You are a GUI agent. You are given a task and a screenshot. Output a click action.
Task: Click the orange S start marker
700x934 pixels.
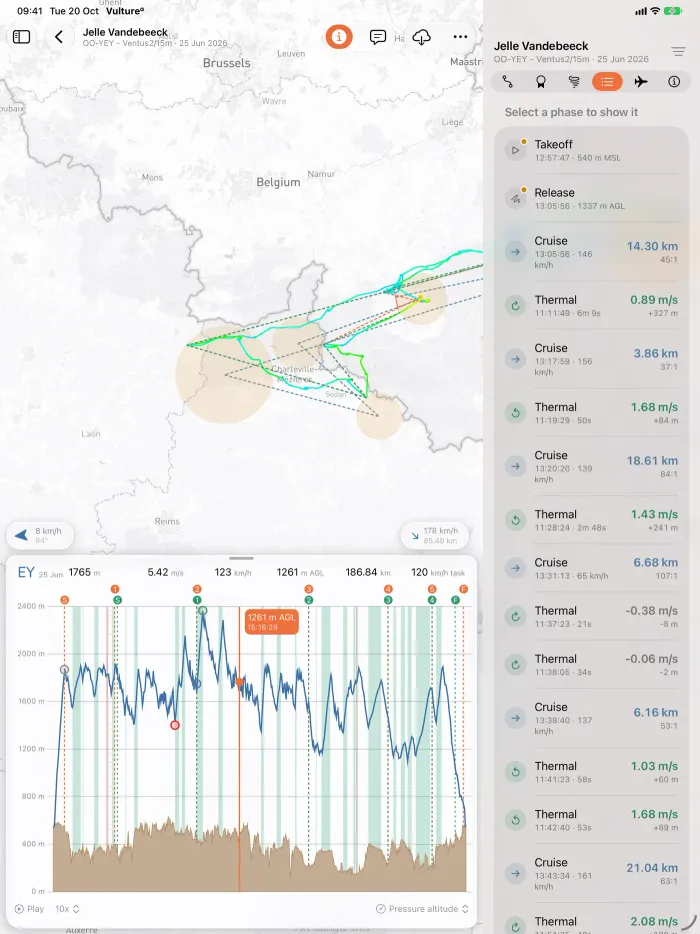[65, 600]
